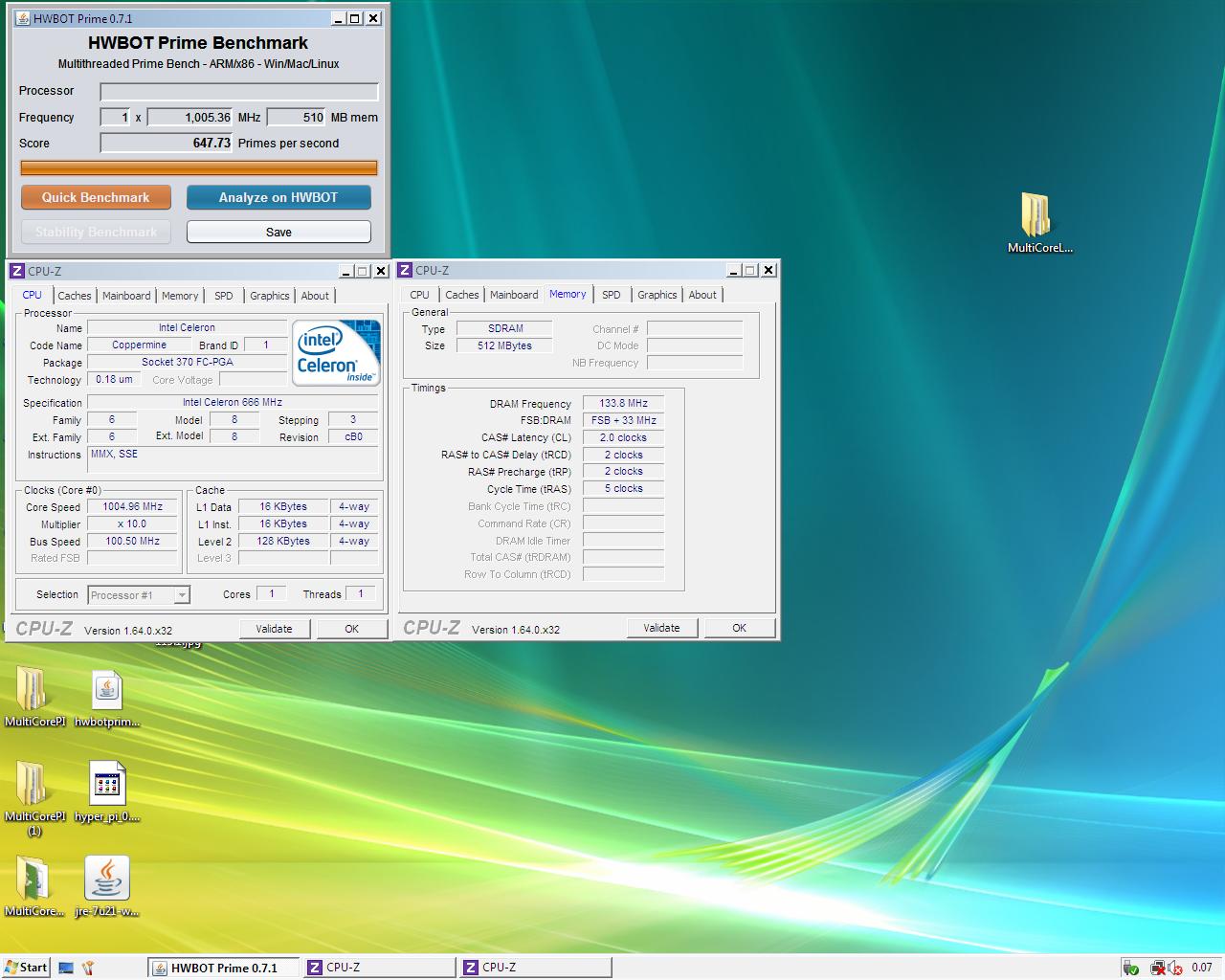Click Validate in right CPU-Z window
The height and width of the screenshot is (980, 1225).
(x=661, y=628)
